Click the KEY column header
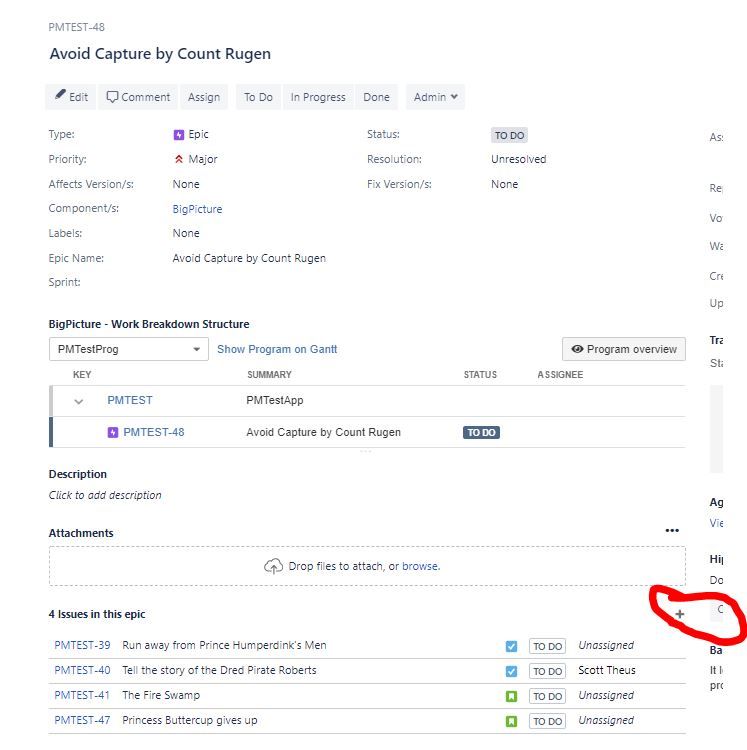This screenshot has height=750, width=747. (x=82, y=375)
